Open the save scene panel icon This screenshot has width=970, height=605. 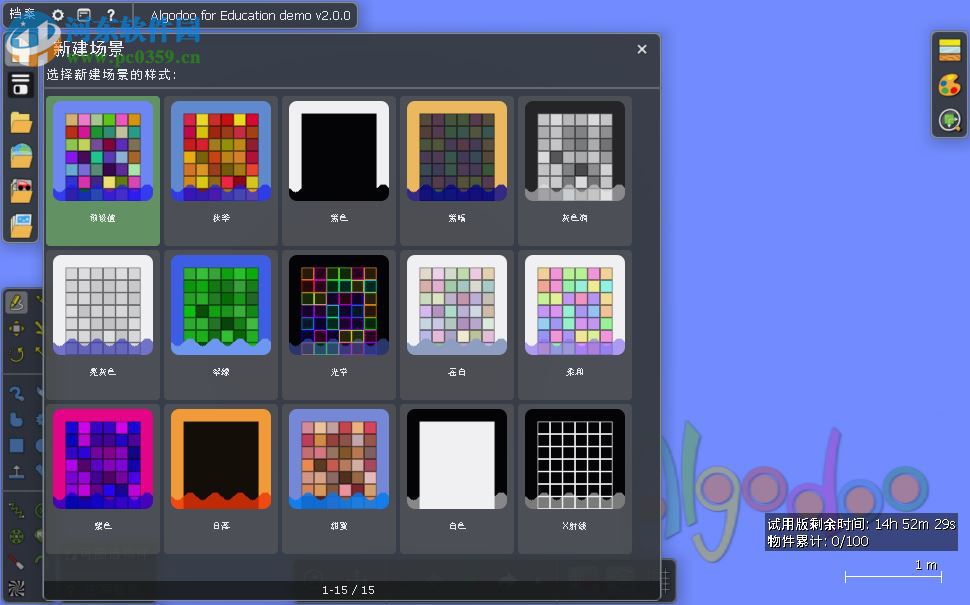pyautogui.click(x=20, y=85)
